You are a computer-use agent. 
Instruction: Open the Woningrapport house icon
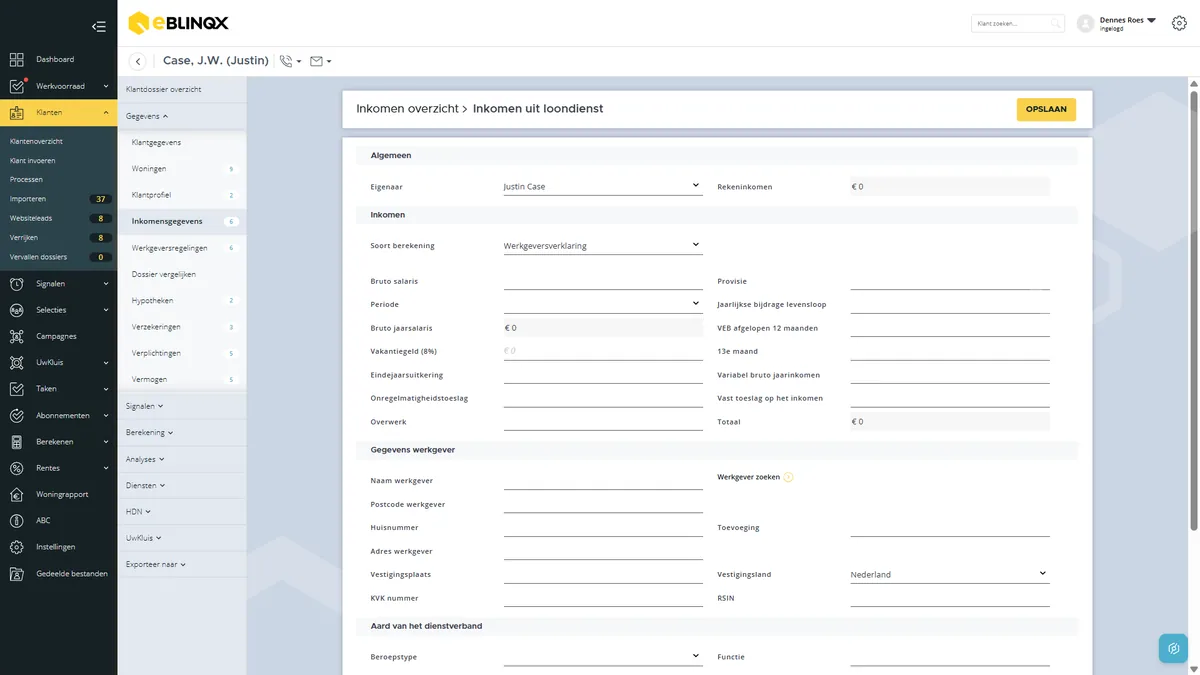coord(16,494)
